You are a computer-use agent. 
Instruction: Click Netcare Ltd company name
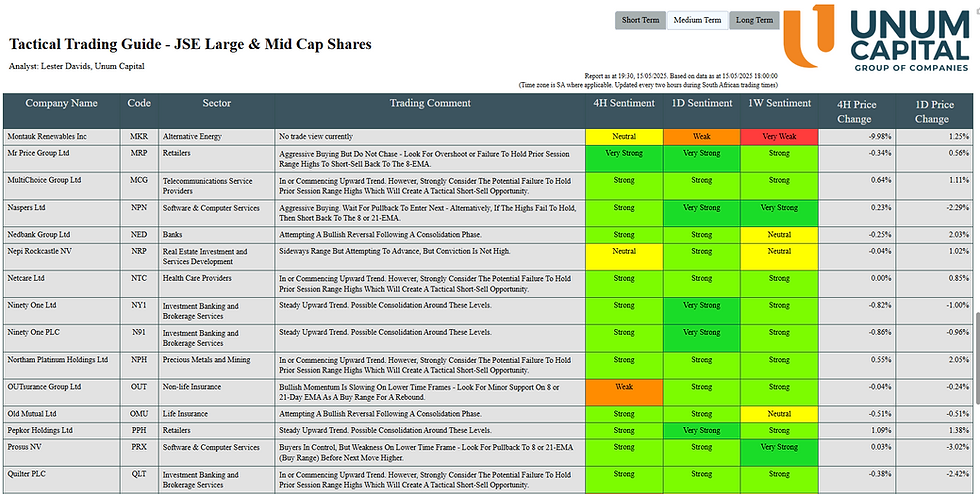25,278
